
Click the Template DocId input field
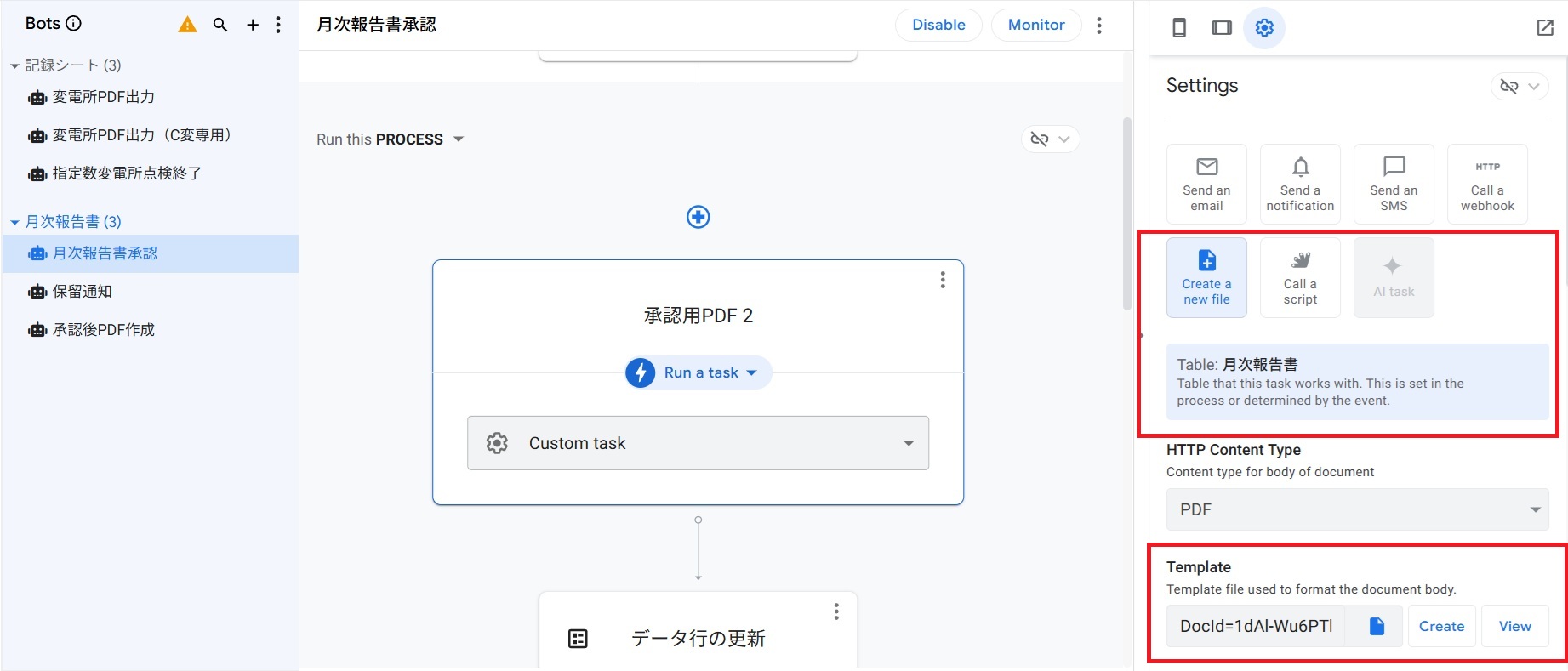coord(1256,626)
